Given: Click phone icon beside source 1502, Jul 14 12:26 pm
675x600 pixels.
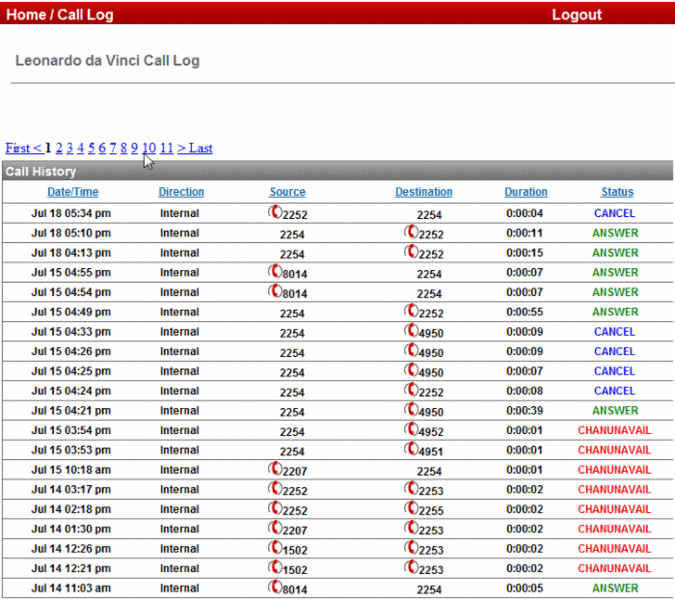Looking at the screenshot, I should coord(275,547).
